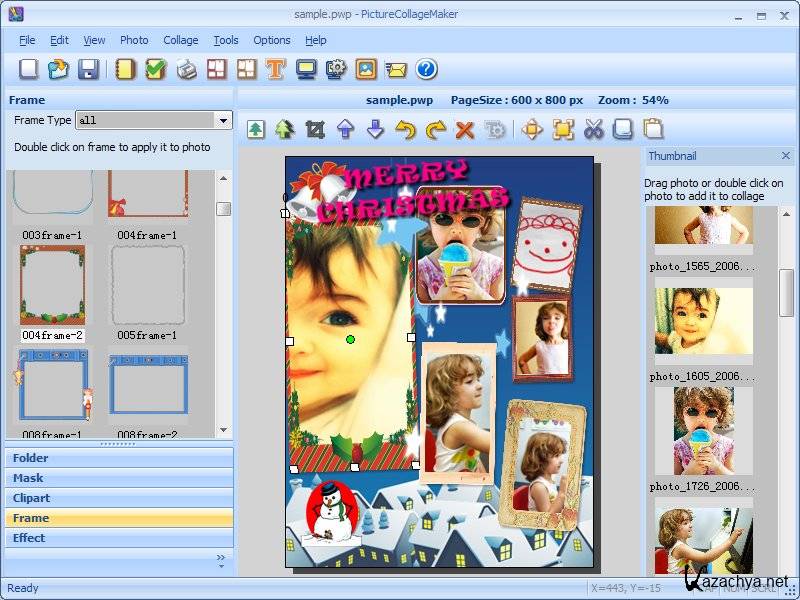800x600 pixels.
Task: Click the scissors Cut icon
Action: click(x=593, y=129)
